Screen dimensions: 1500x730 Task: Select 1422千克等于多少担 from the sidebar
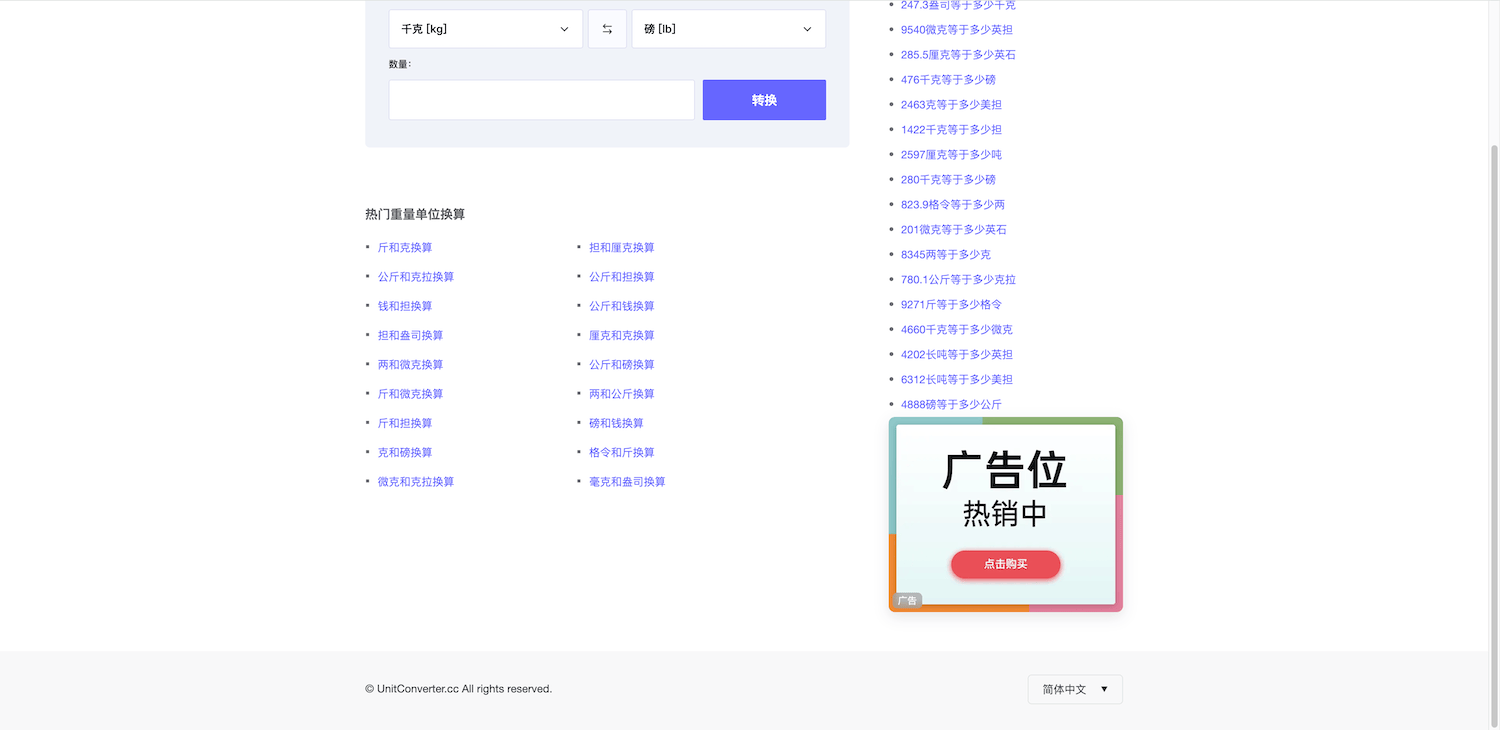951,130
